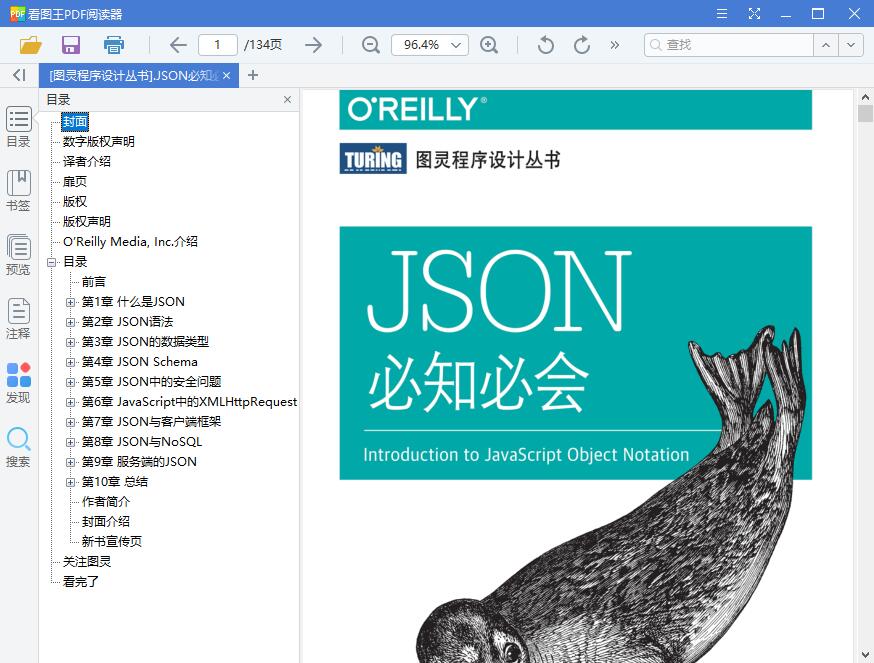Expand the 第6章 XMLHttpRequest node
874x663 pixels.
(x=70, y=403)
